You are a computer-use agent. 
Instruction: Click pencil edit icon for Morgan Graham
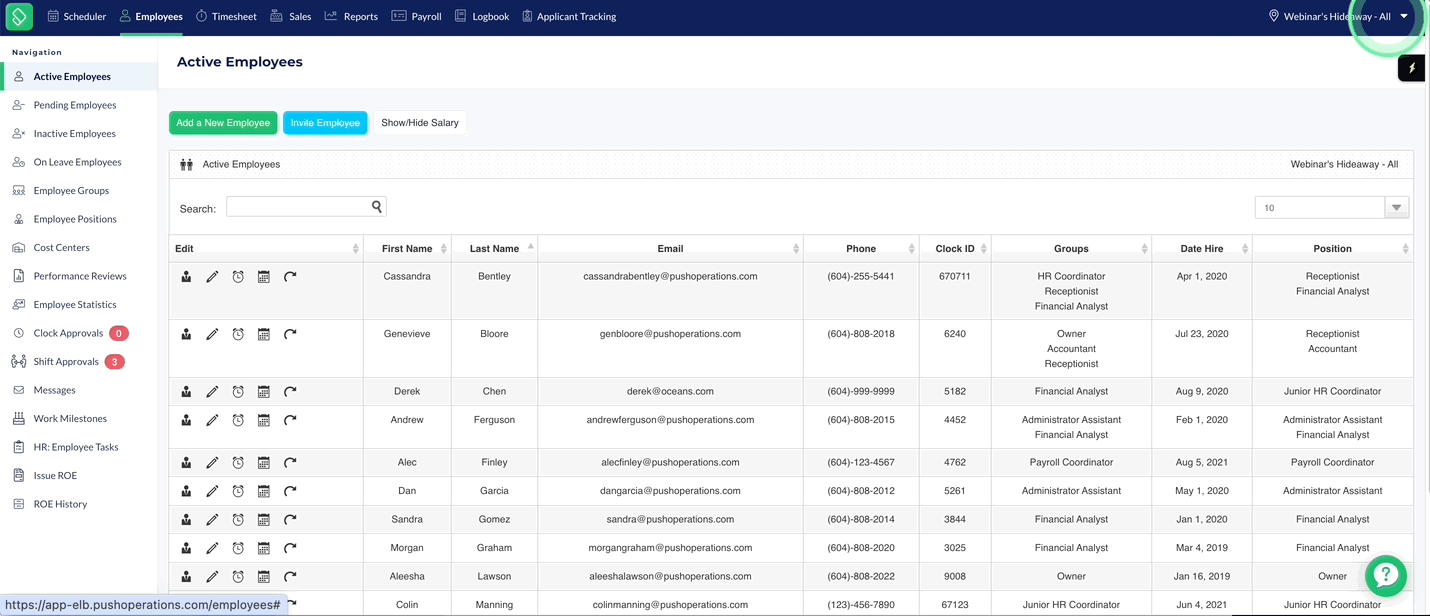tap(212, 548)
